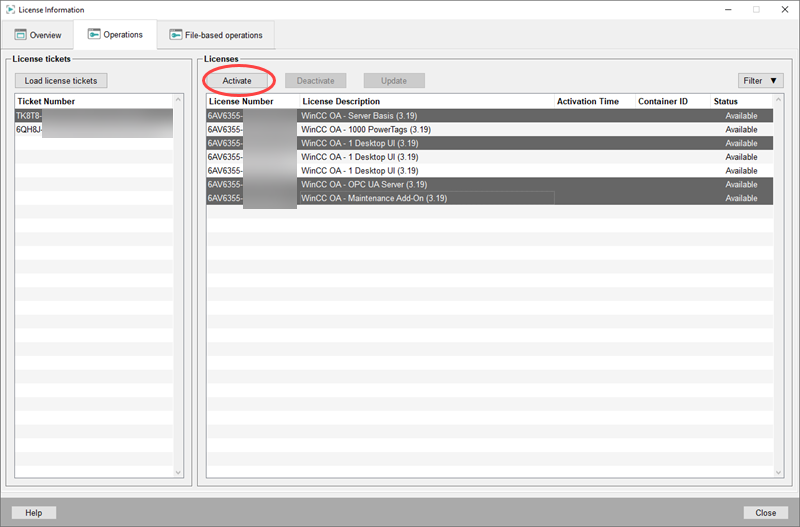Select the Operations tab

coord(114,35)
